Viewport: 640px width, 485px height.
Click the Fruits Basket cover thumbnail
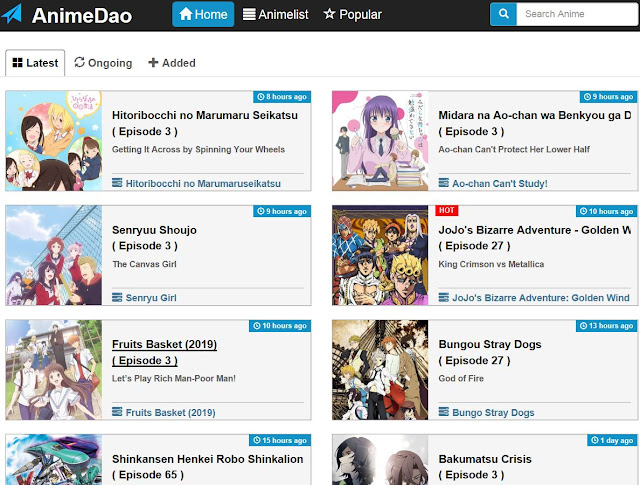[x=54, y=370]
